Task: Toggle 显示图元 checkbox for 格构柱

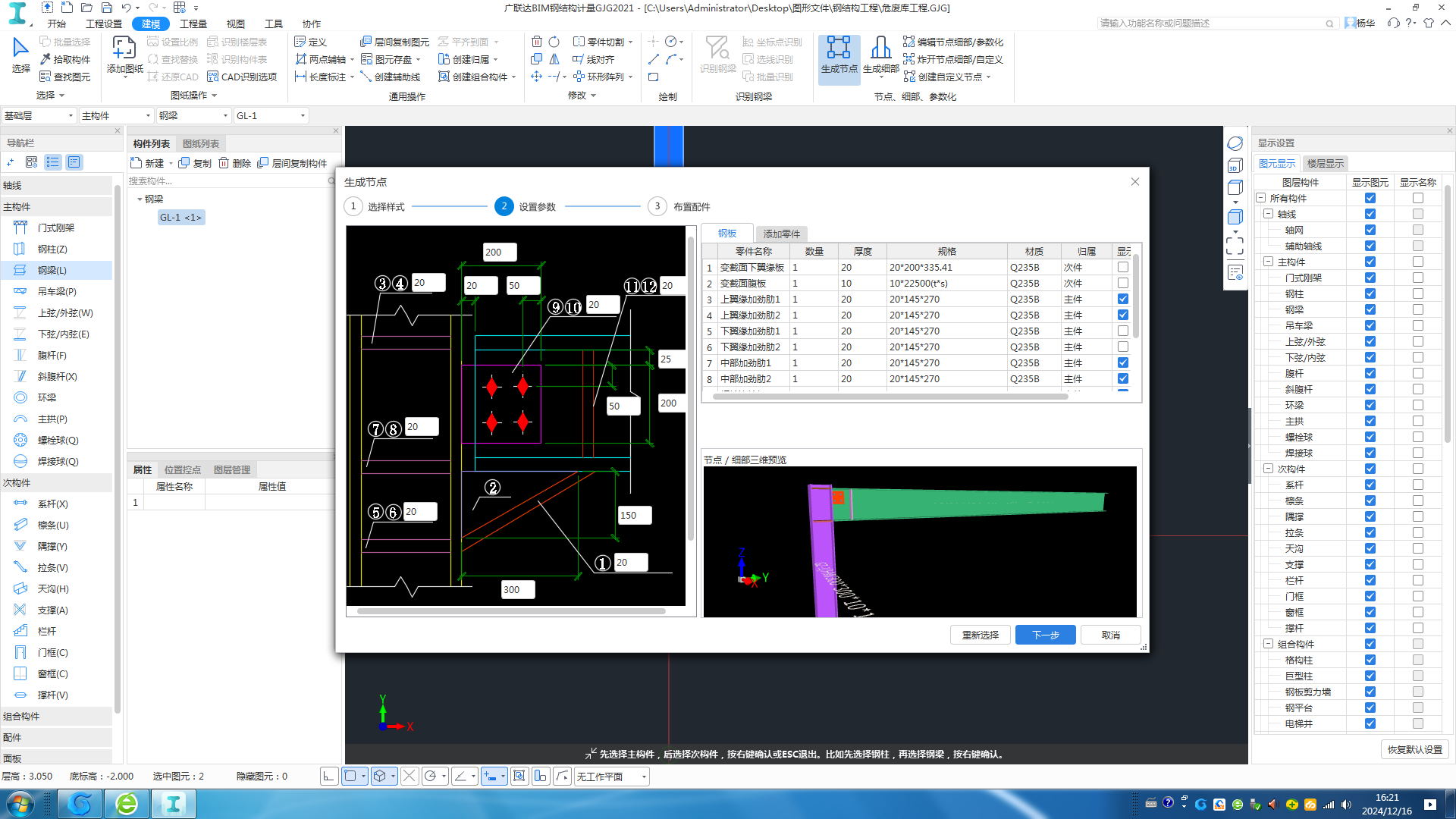Action: [1370, 660]
